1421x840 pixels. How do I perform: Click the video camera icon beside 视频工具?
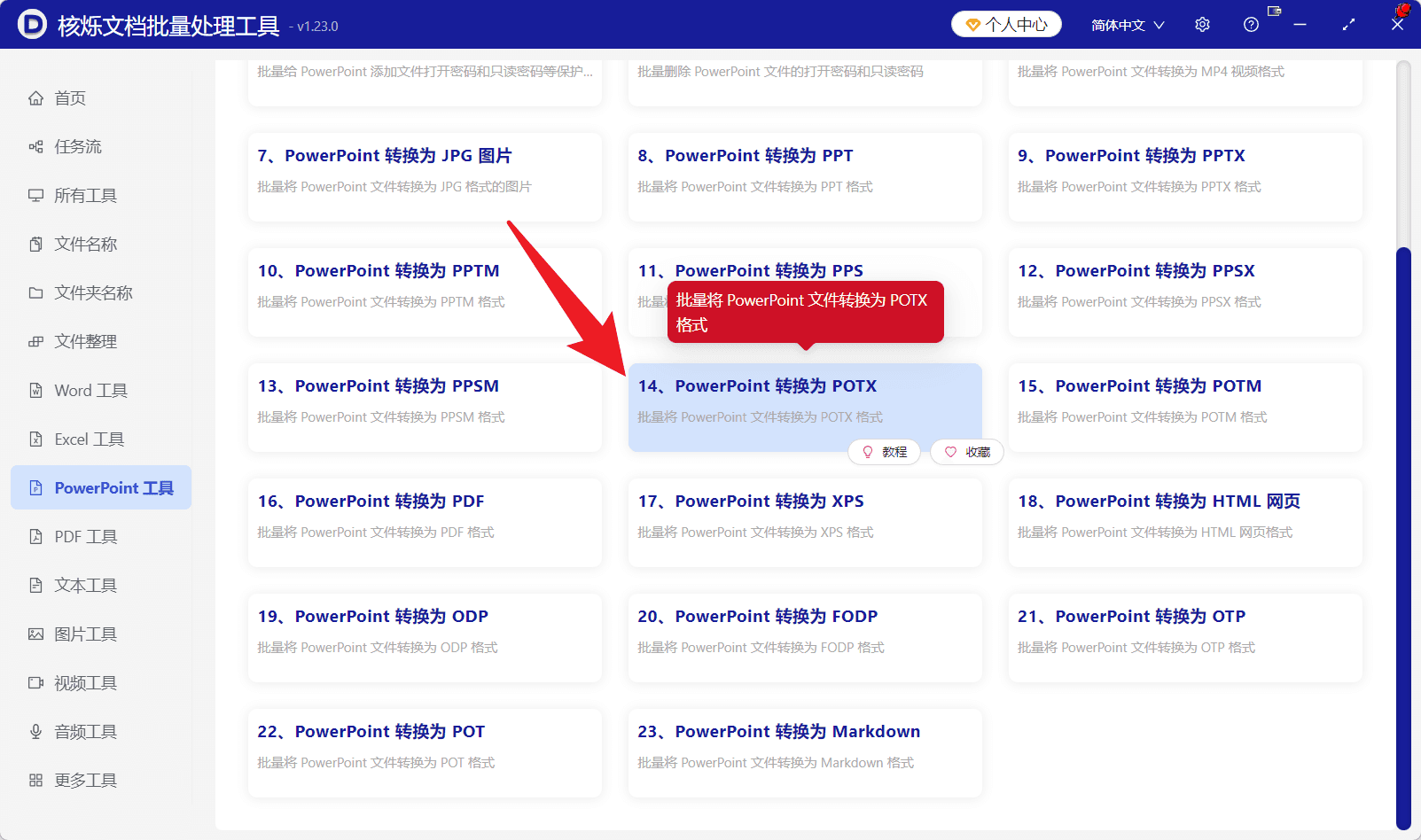point(35,683)
